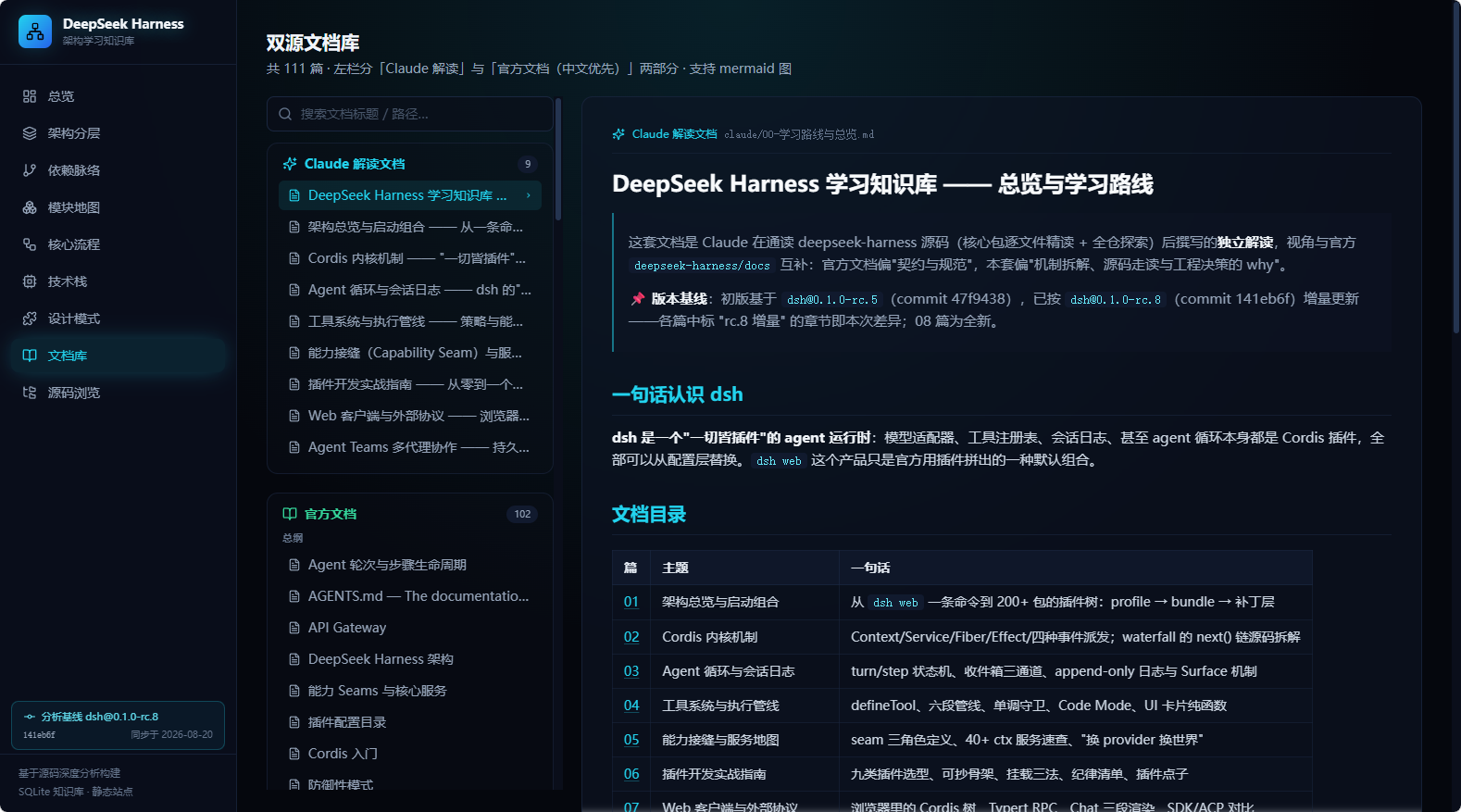
Task: Open AGENTS.md — The documentation document
Action: (x=410, y=596)
